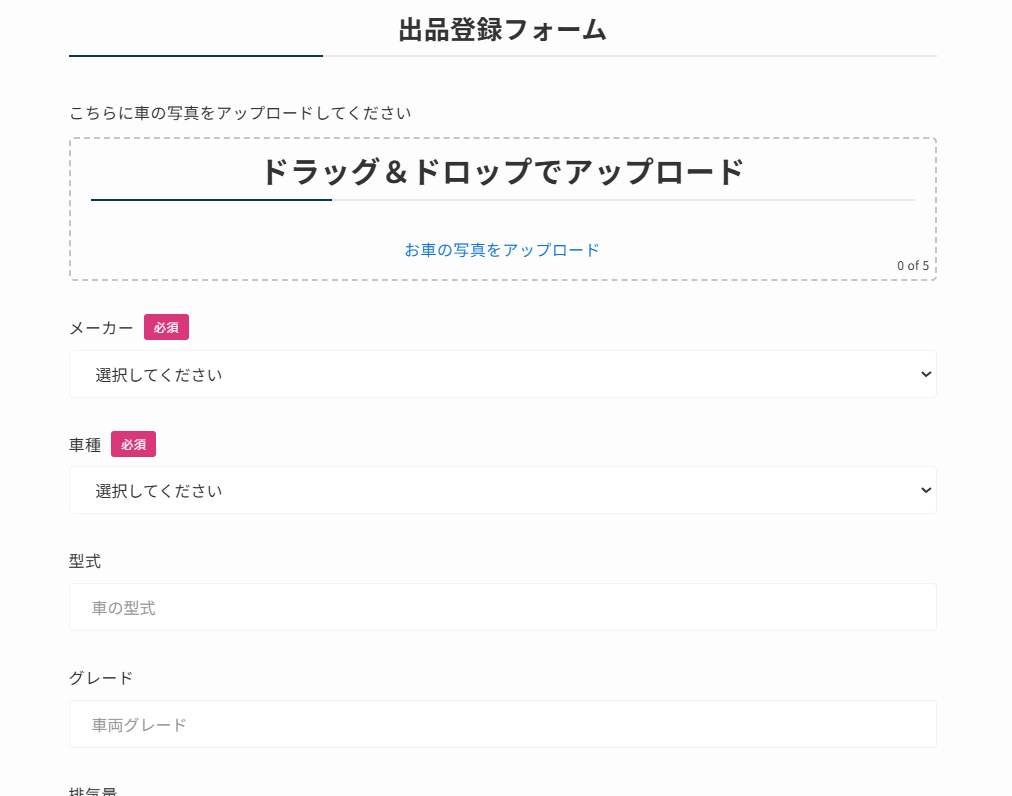Focus the 車の型式 text field
The width and height of the screenshot is (1012, 796).
click(502, 607)
